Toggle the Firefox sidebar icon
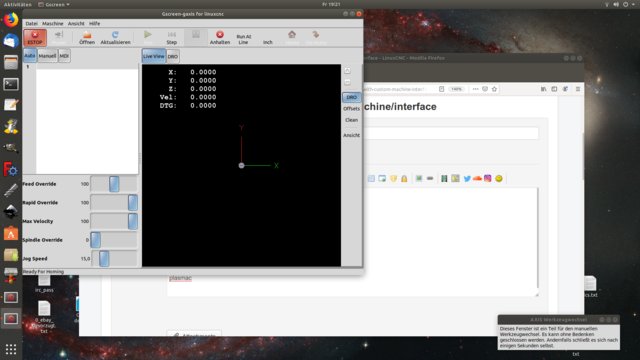The height and width of the screenshot is (360, 640). 554,89
